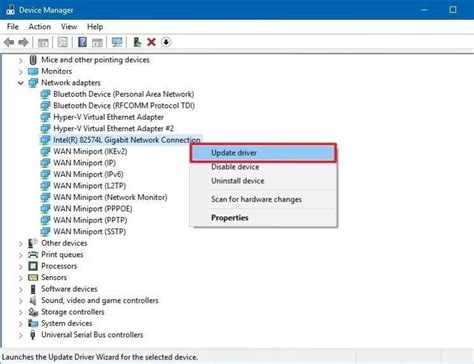474x364 pixels.
Task: Click the System devices folder icon
Action: pyautogui.click(x=33, y=323)
